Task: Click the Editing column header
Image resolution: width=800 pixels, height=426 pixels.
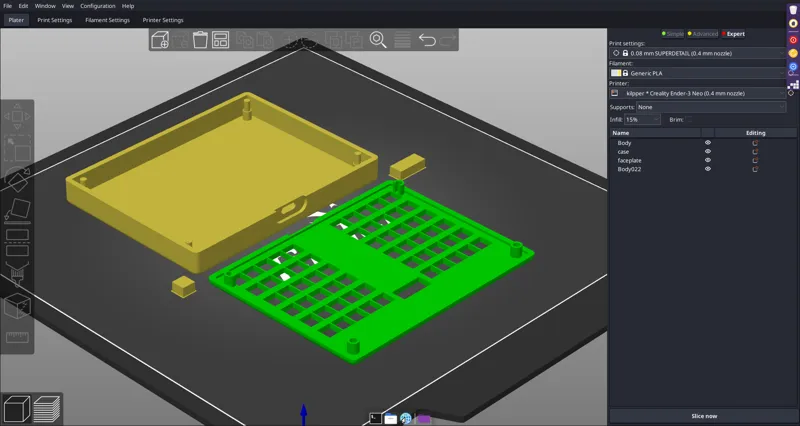Action: tap(755, 133)
